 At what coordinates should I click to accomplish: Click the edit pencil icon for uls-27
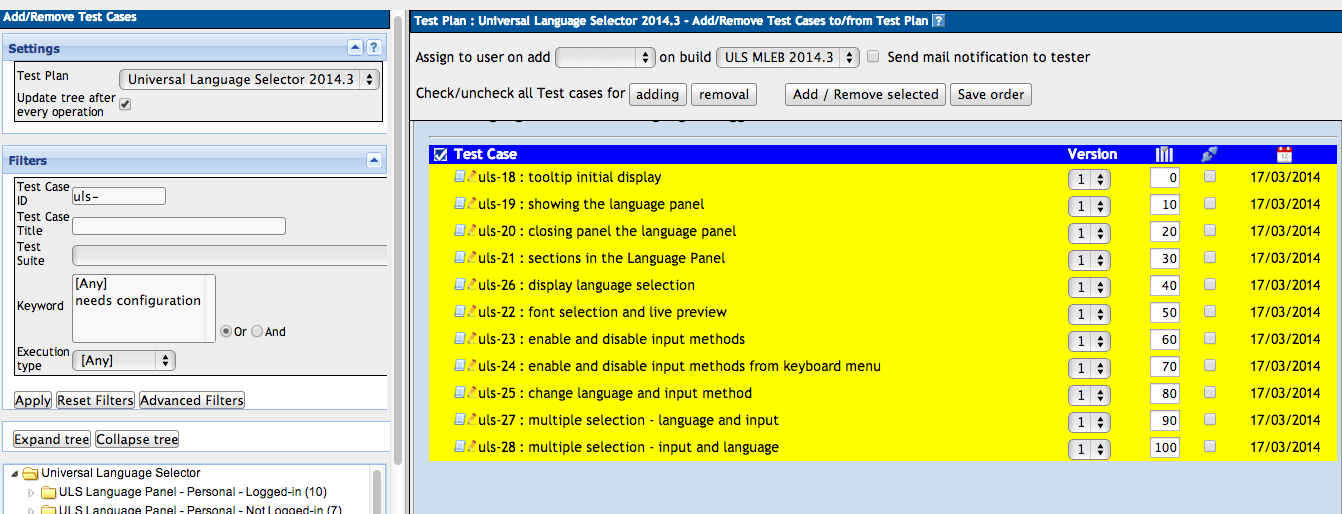click(472, 419)
